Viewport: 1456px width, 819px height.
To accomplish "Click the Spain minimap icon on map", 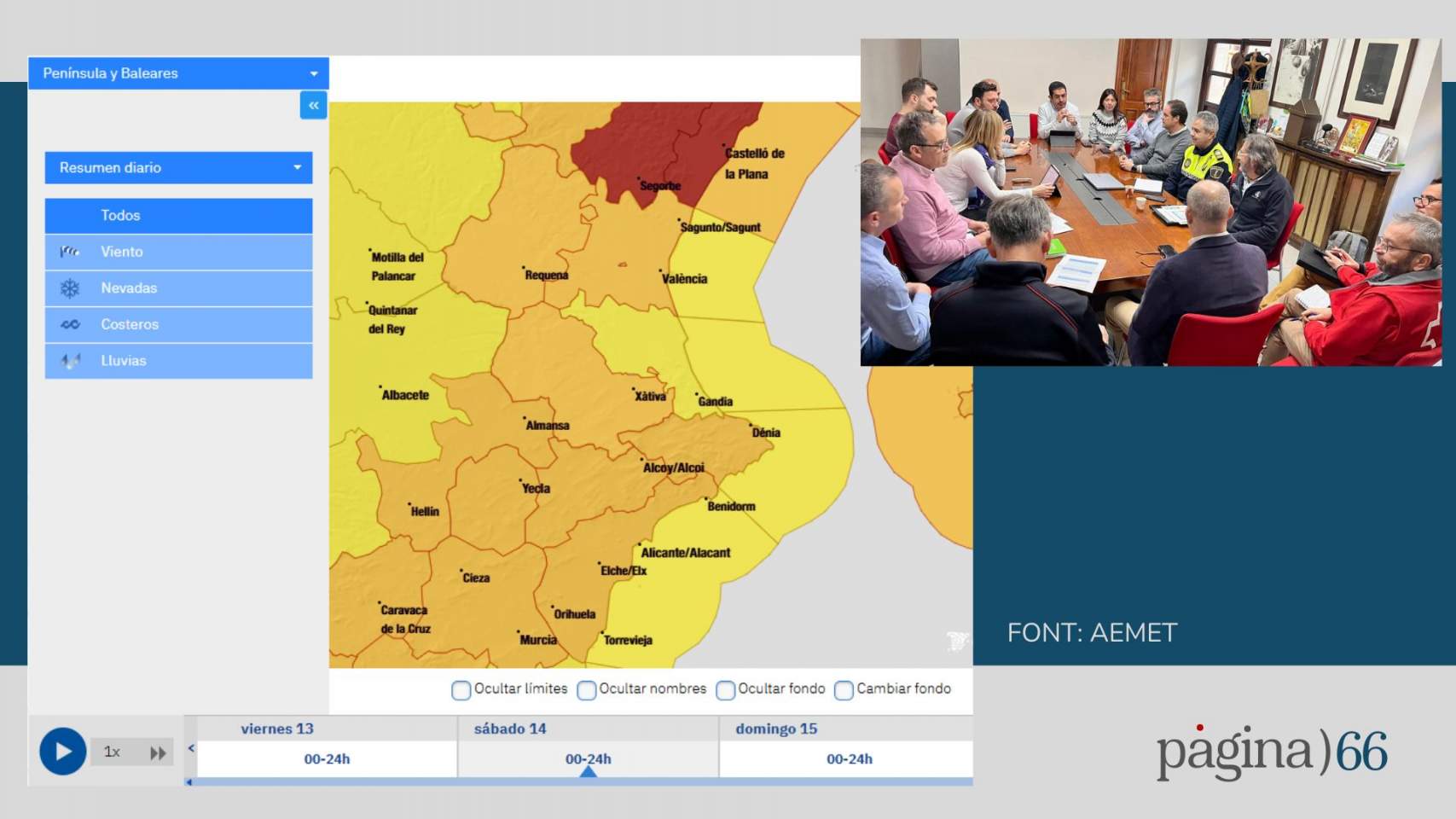I will click(957, 641).
